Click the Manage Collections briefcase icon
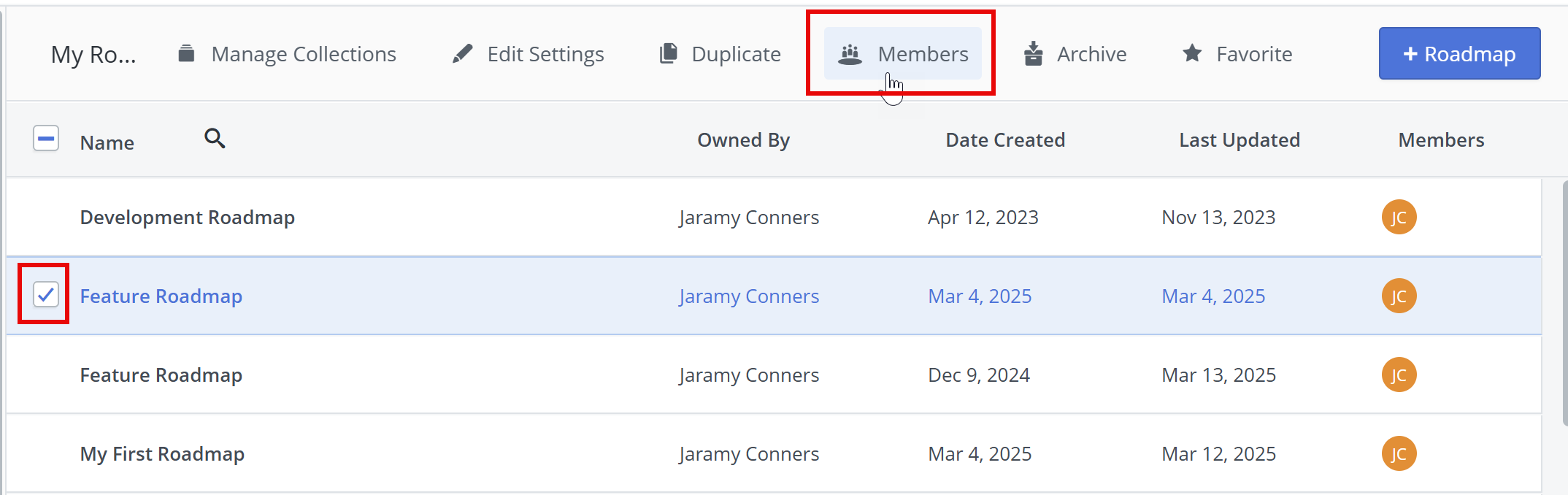 click(x=187, y=53)
